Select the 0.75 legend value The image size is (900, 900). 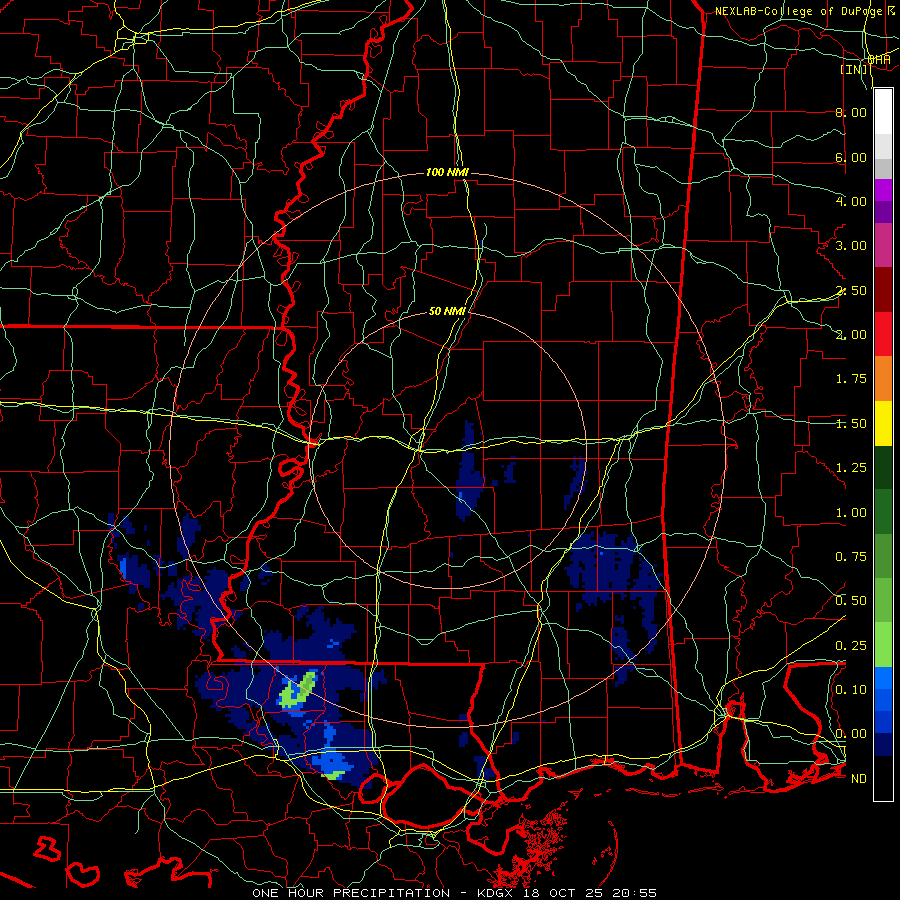(851, 557)
